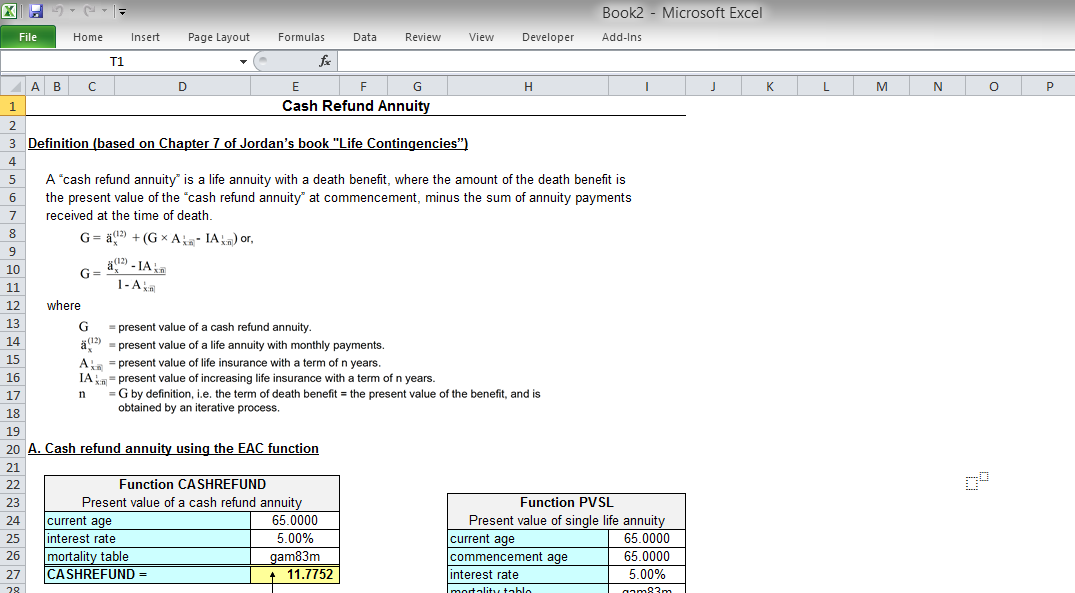Select CASHREFUND interest rate value 5.00%
The image size is (1075, 593).
pyautogui.click(x=295, y=538)
